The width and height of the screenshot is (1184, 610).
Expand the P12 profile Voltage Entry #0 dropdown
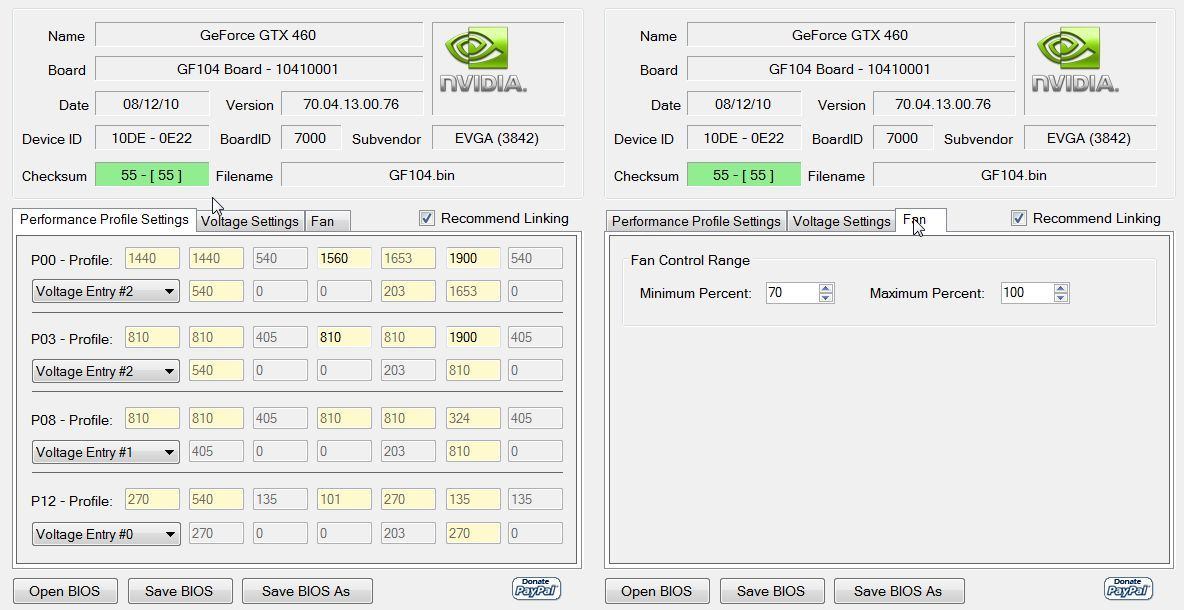tap(106, 534)
